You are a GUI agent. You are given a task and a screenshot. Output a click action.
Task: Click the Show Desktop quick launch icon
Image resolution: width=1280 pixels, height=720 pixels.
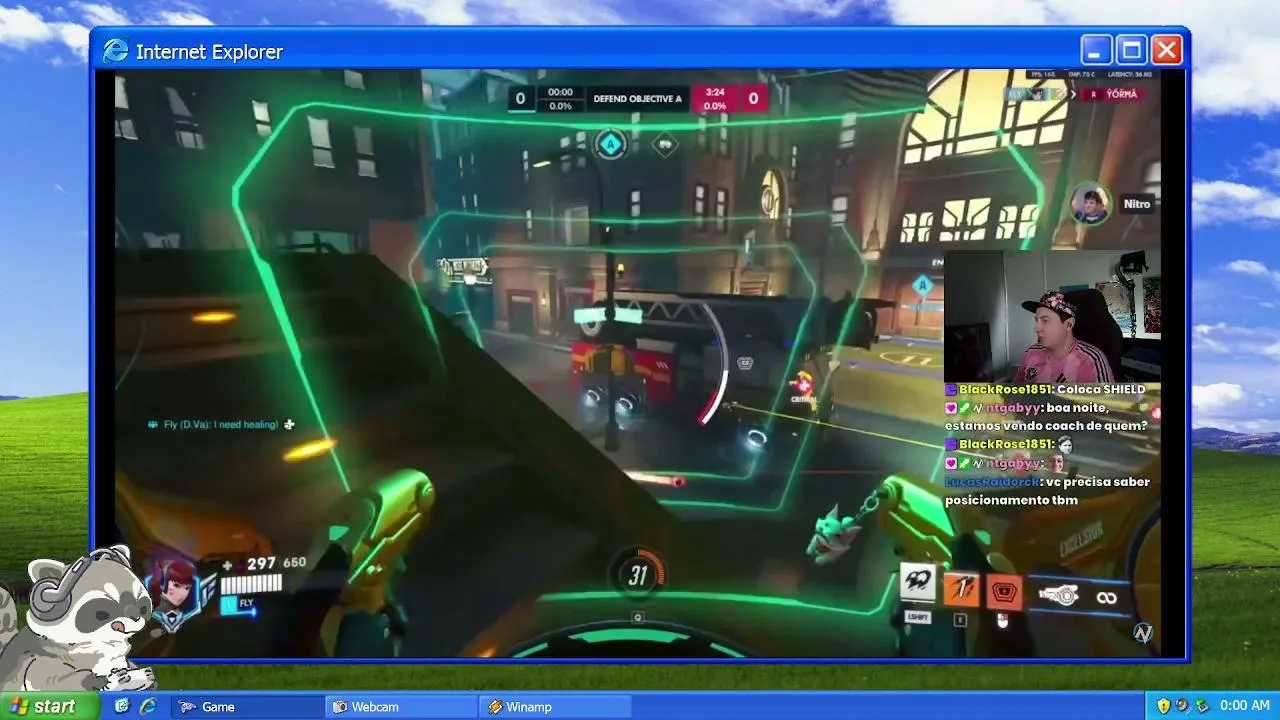coord(122,706)
